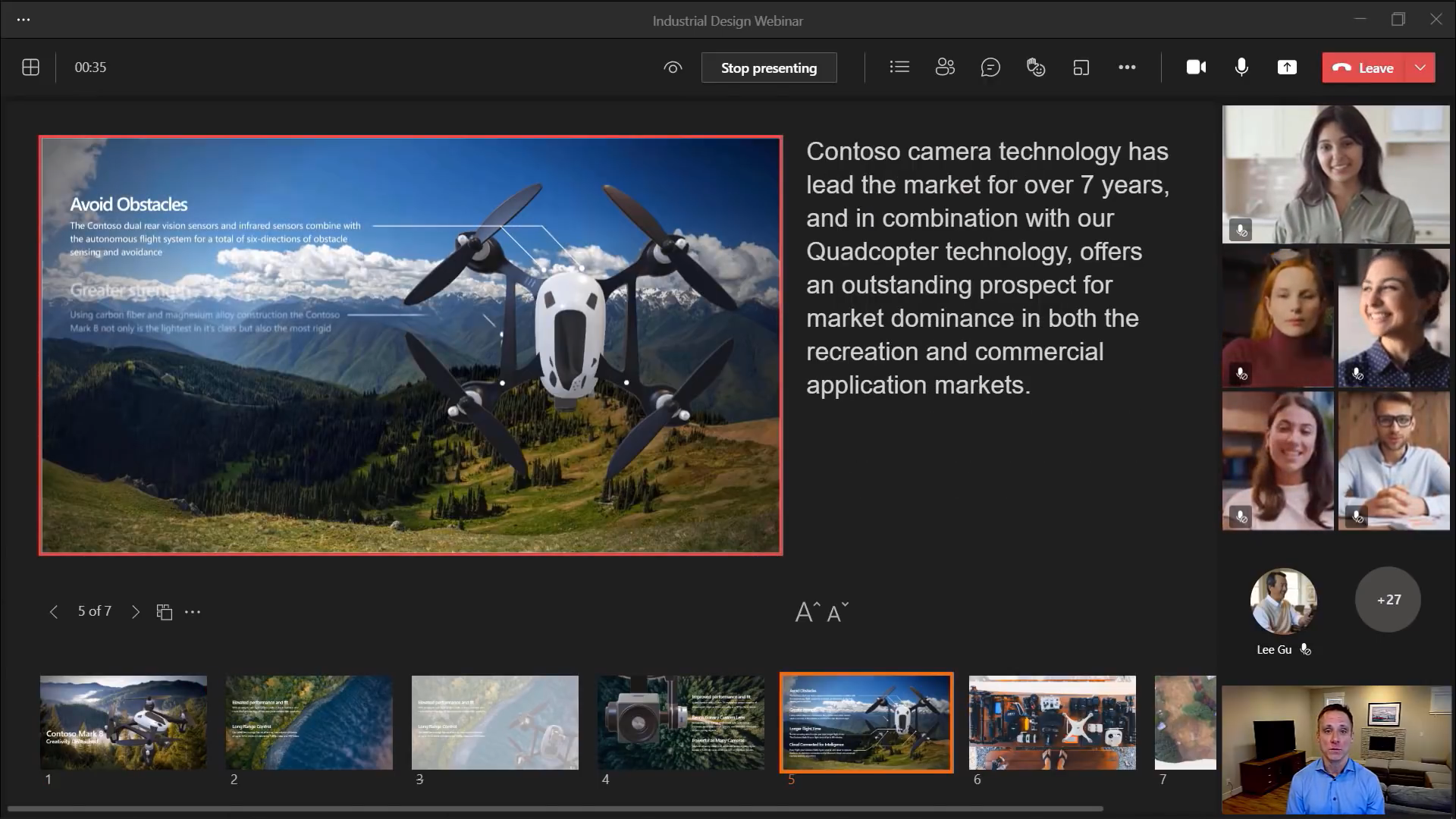1456x819 pixels.
Task: Show the participants panel
Action: click(945, 67)
